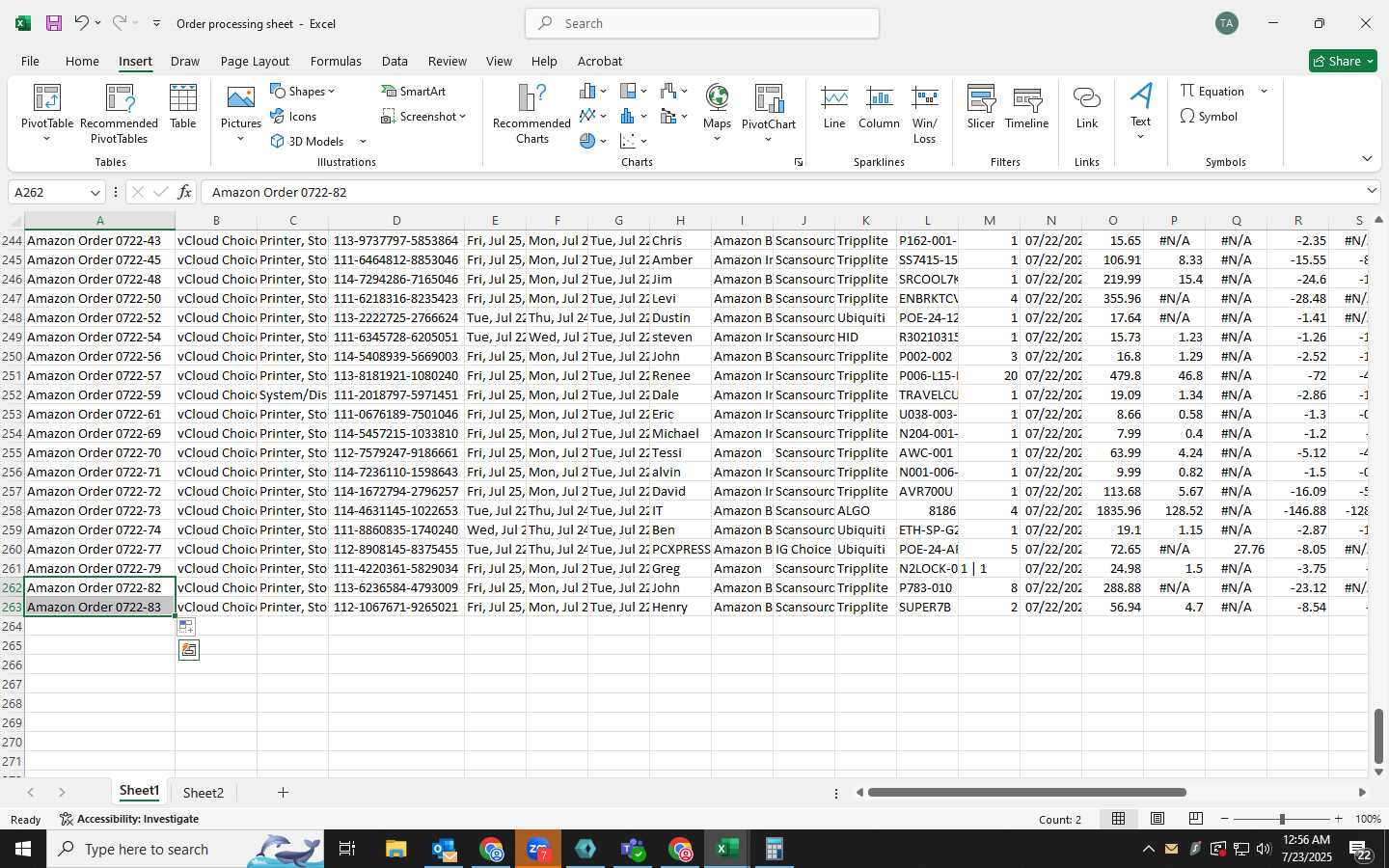Insert 3D Models
1389x868 pixels.
308,141
